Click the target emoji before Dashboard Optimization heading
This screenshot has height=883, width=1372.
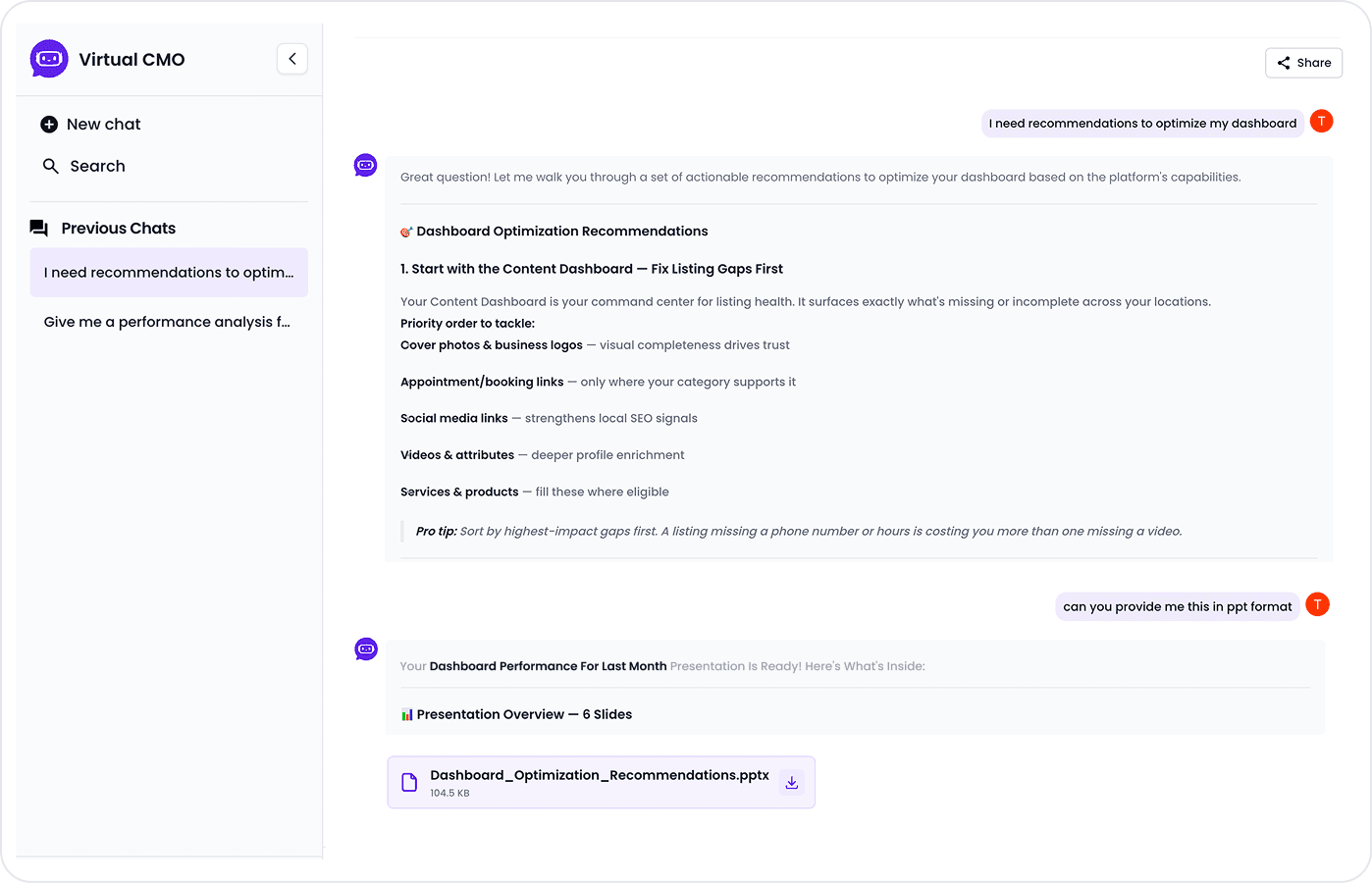point(406,232)
